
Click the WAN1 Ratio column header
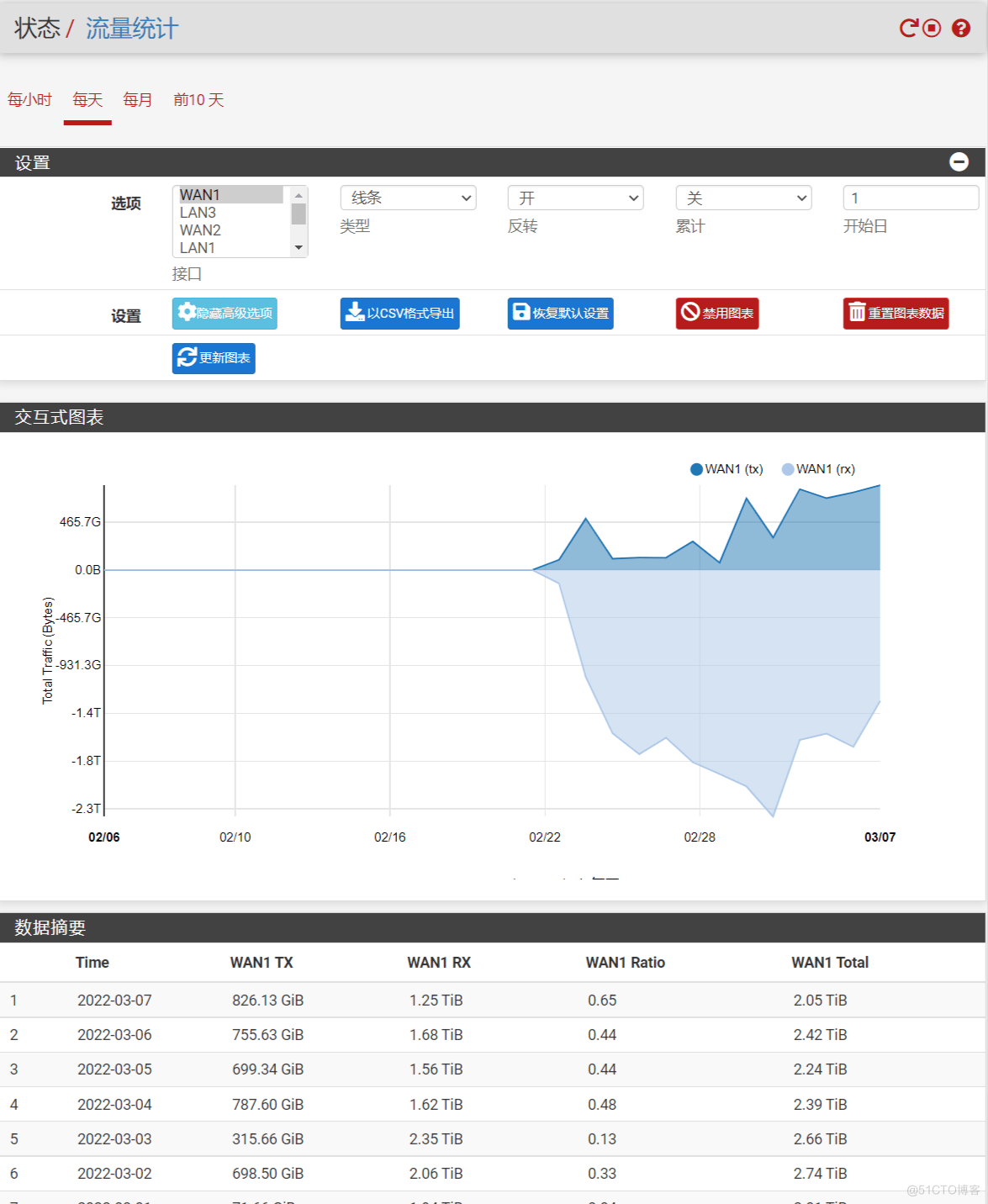[626, 963]
